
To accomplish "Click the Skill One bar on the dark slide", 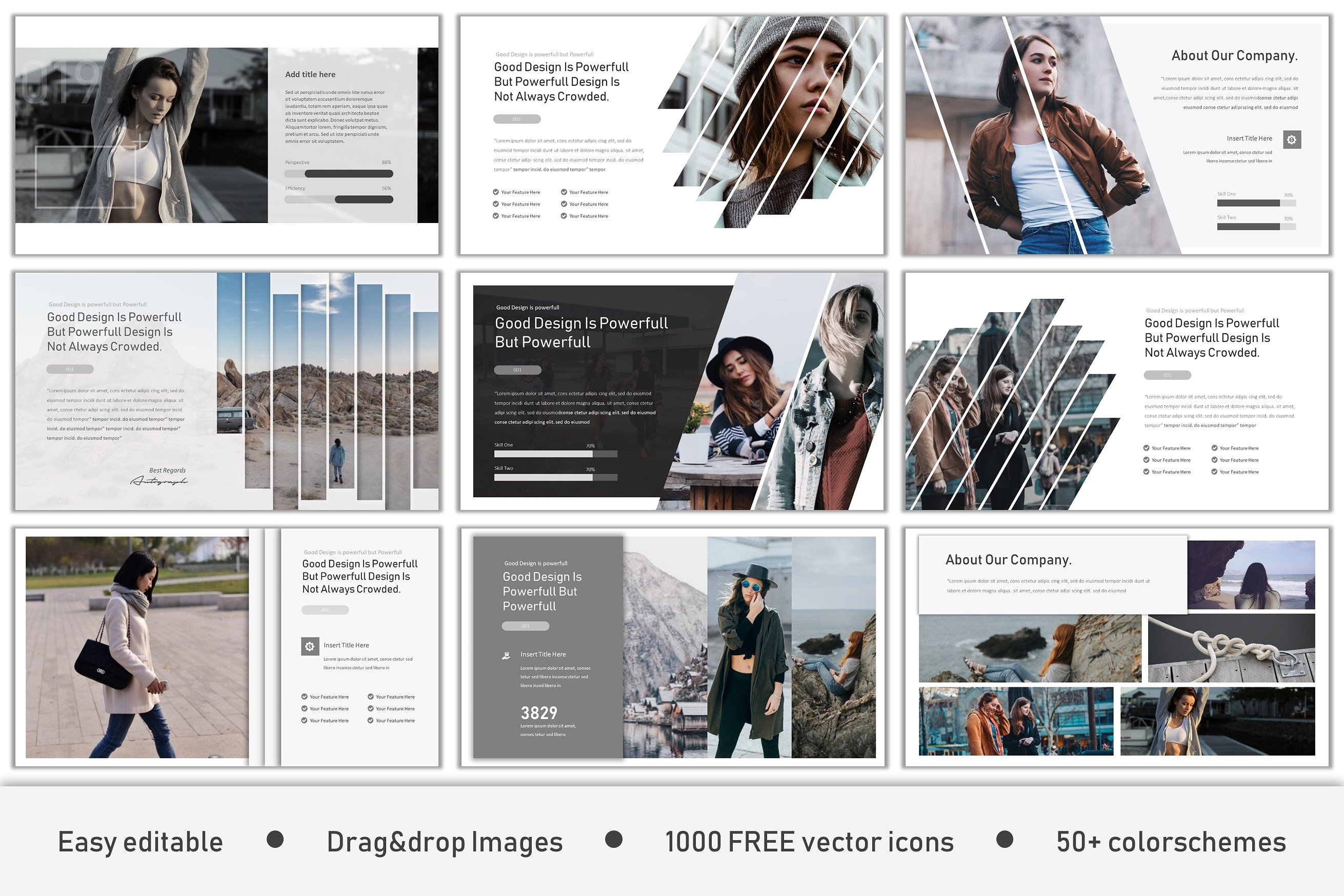I will pyautogui.click(x=555, y=454).
